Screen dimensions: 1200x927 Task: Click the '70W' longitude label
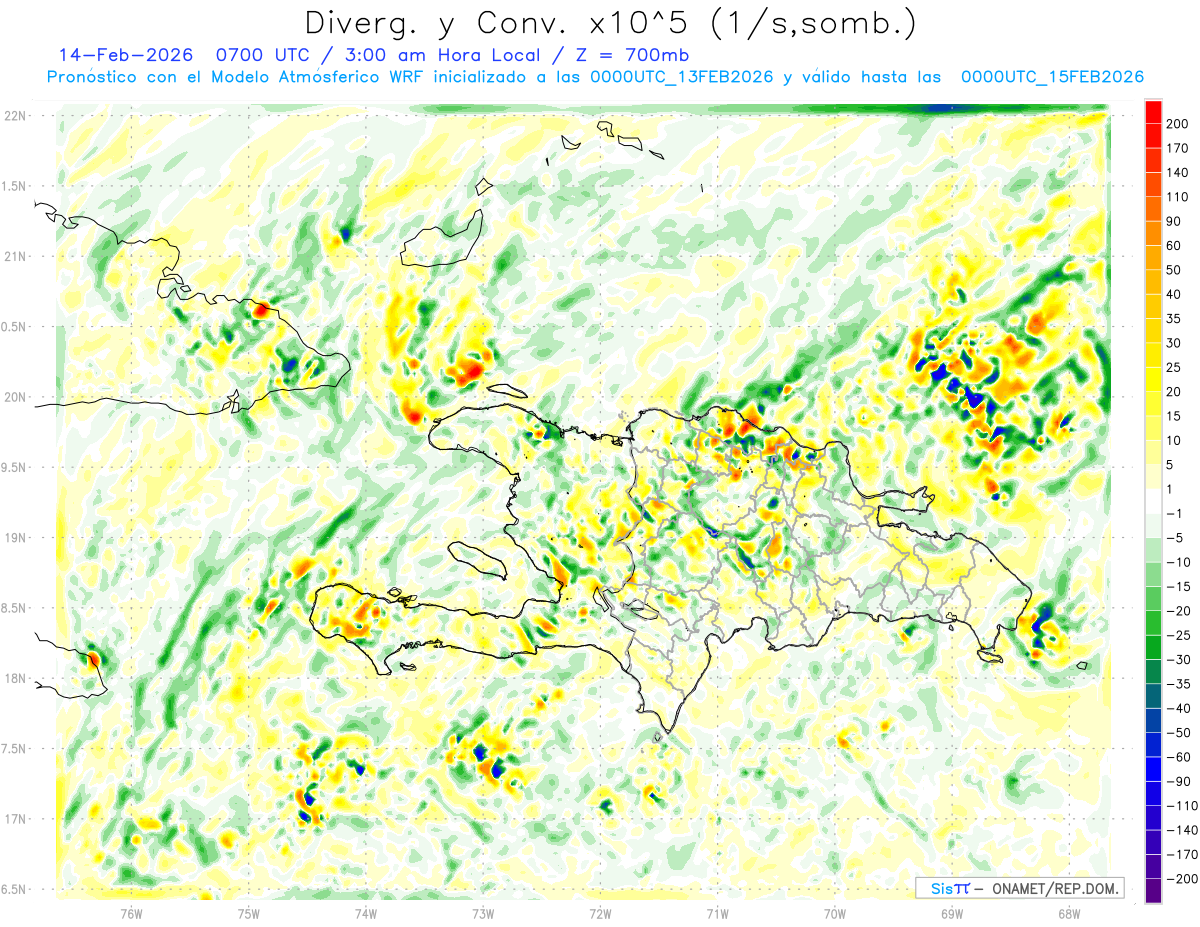(835, 912)
